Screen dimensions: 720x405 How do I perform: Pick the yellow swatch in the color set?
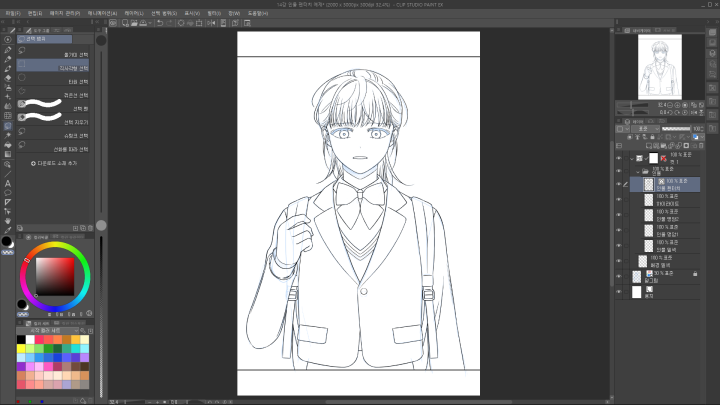point(21,348)
